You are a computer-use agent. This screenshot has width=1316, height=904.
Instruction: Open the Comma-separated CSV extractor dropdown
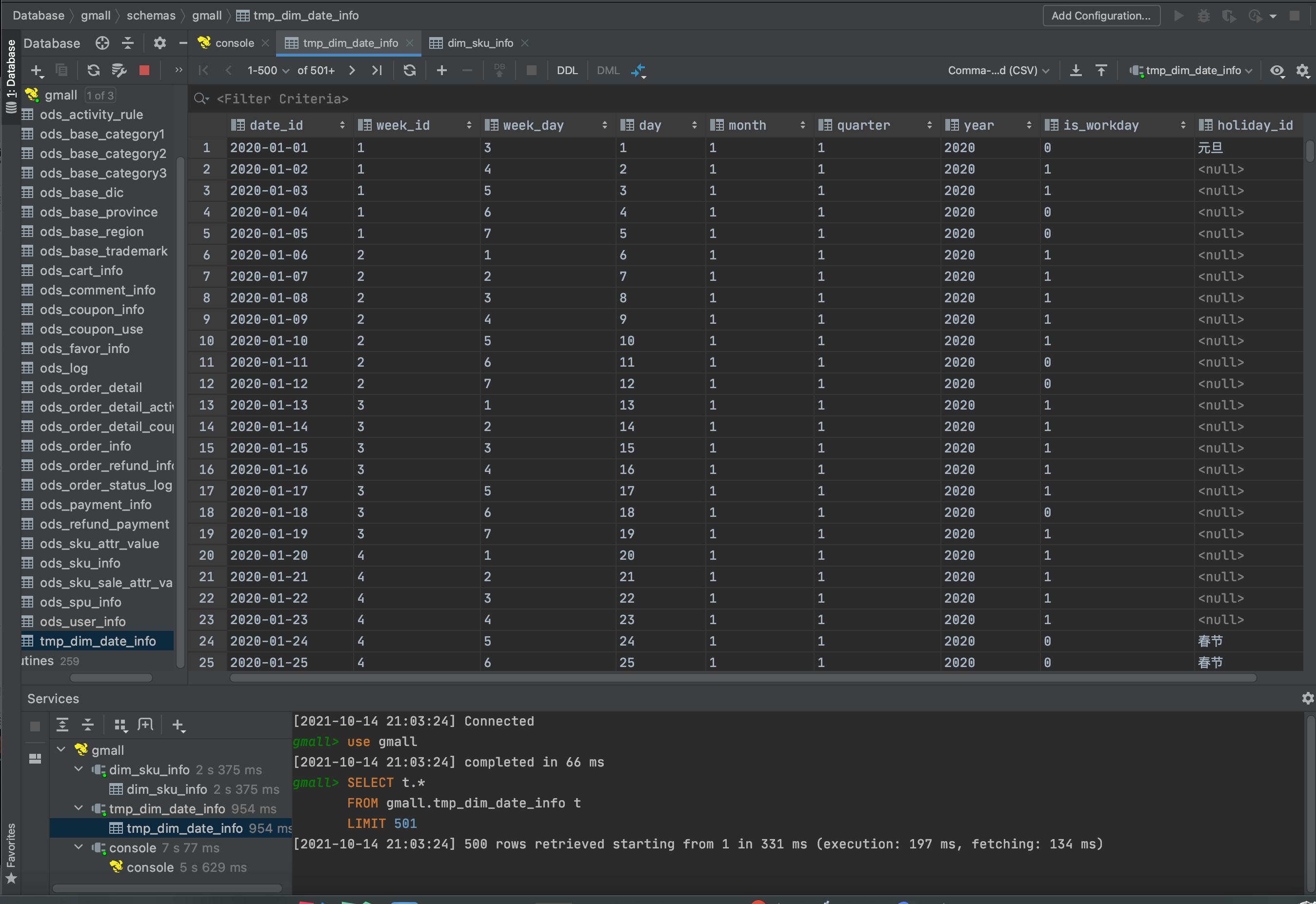coord(998,70)
